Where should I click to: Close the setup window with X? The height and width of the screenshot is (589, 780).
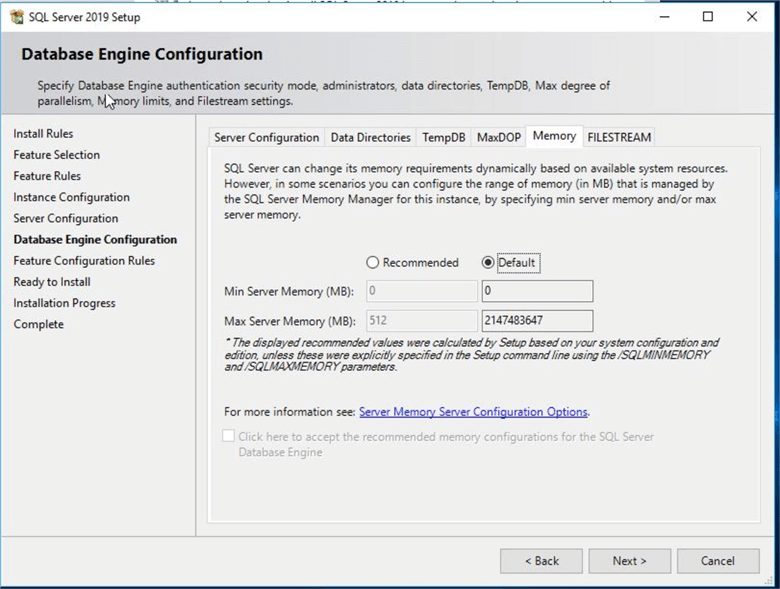[x=752, y=17]
